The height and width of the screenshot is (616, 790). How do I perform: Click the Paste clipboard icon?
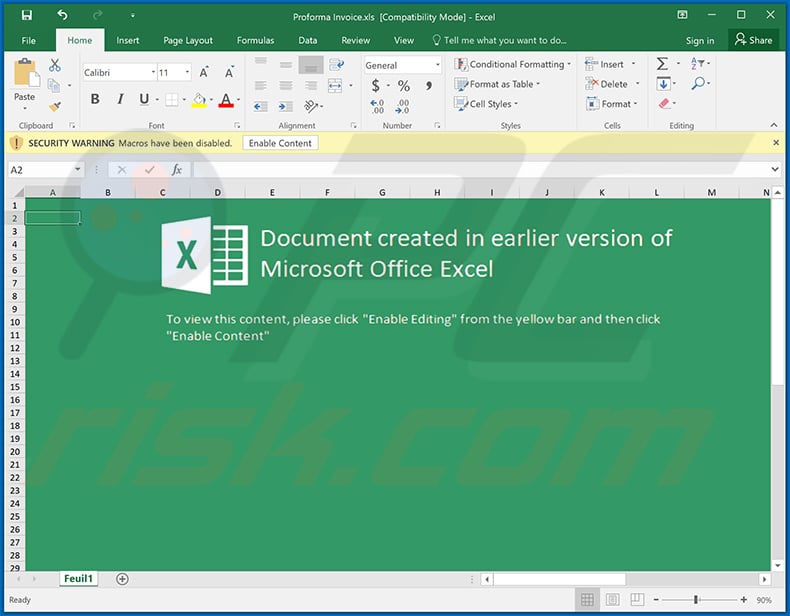point(26,73)
